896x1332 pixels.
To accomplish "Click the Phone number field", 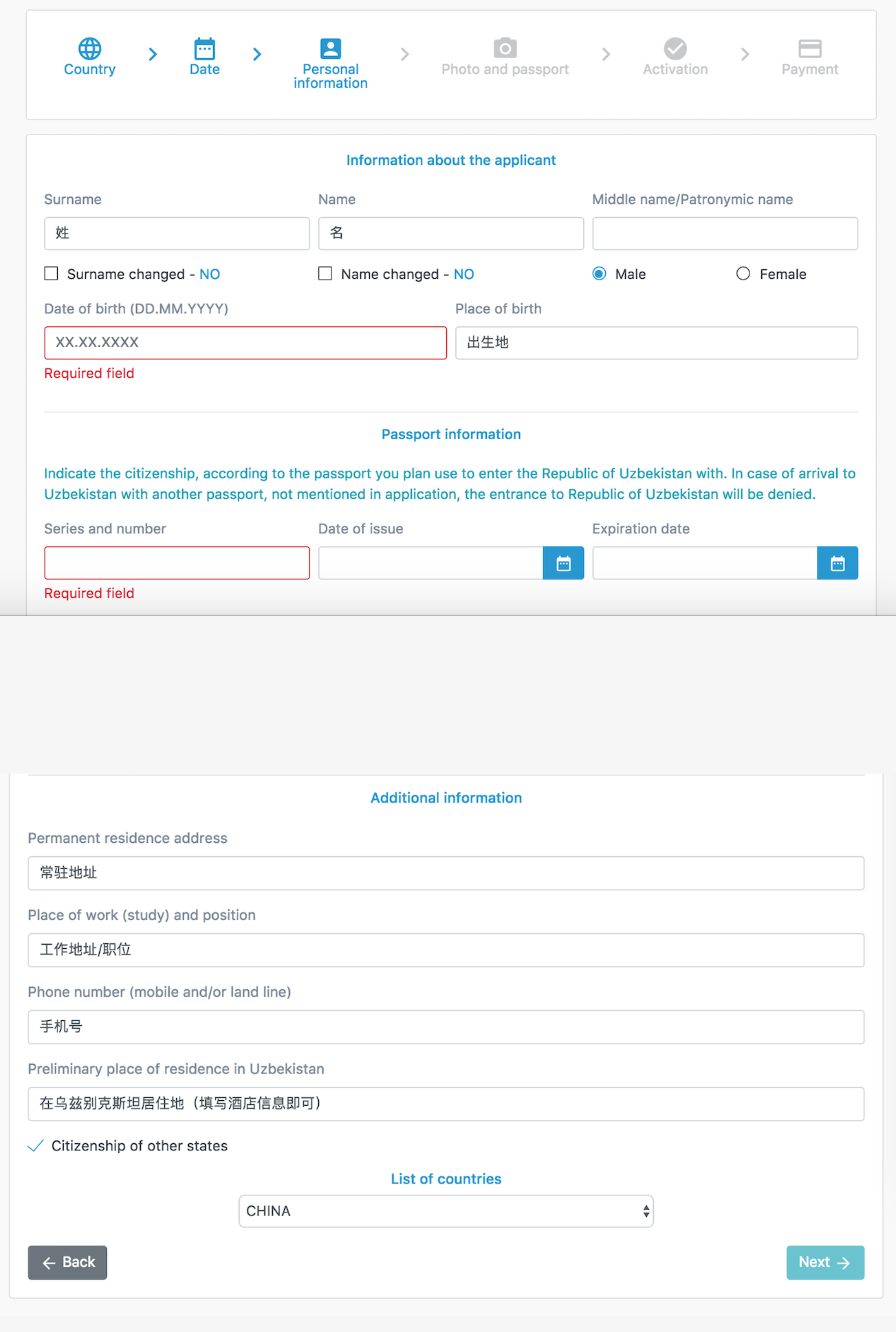I will click(446, 1027).
